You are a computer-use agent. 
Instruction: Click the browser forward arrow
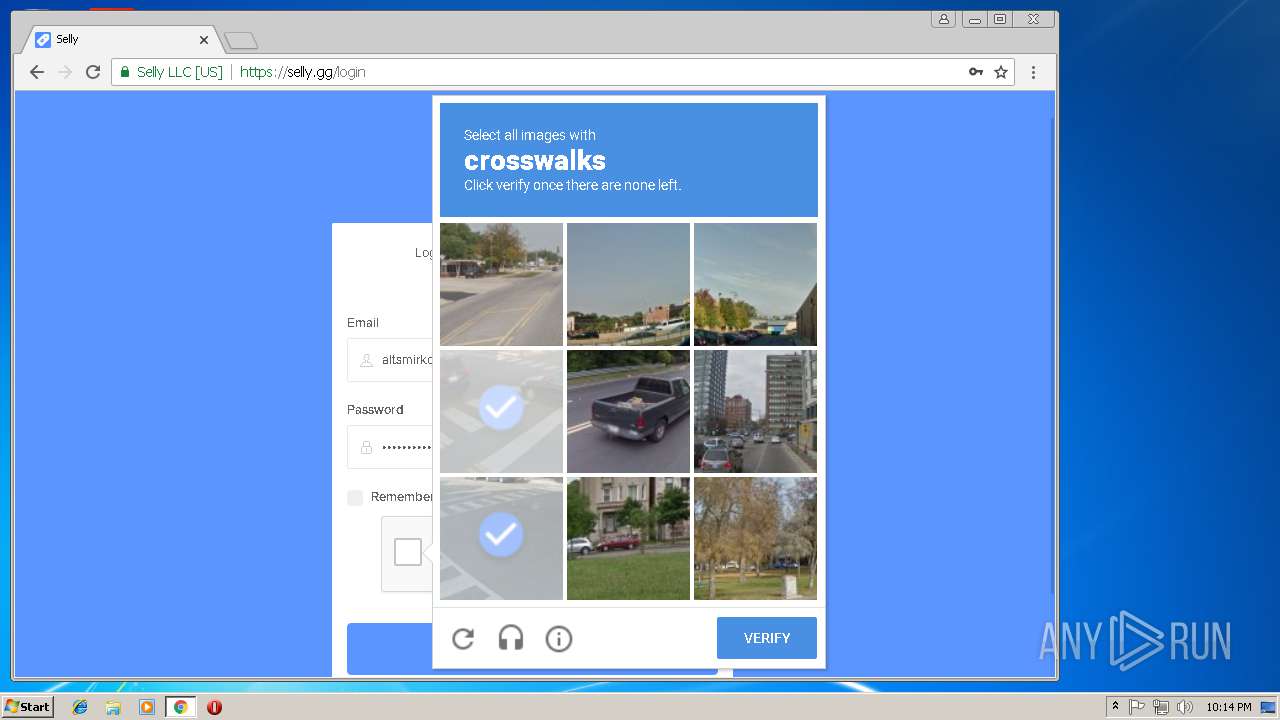tap(65, 72)
